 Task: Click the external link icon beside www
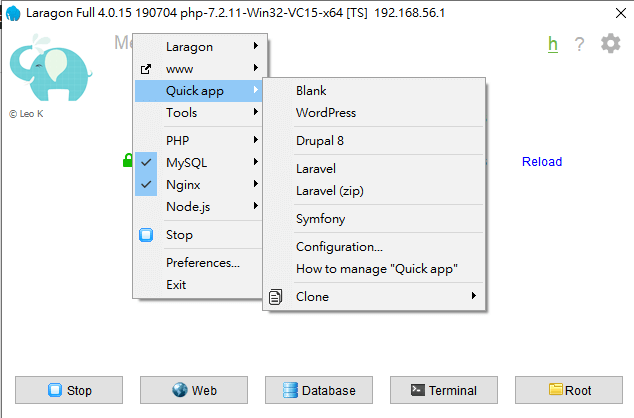tap(146, 69)
